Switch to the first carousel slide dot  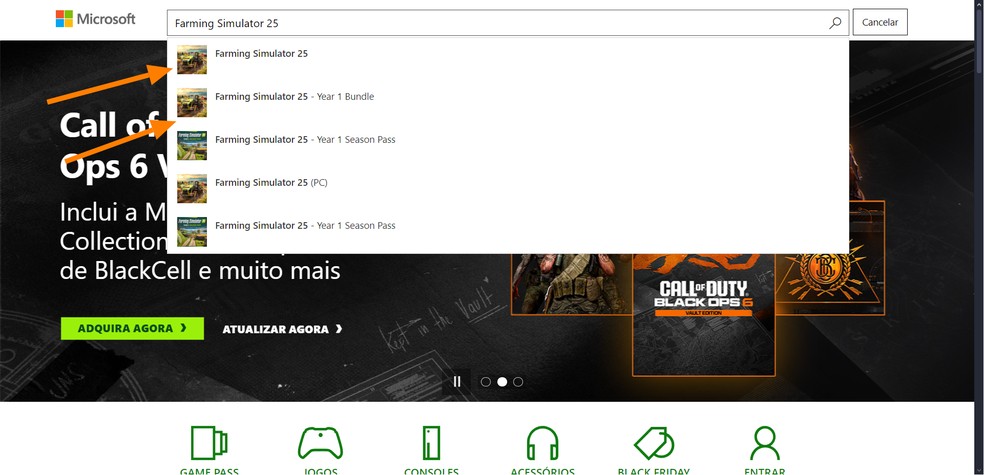pyautogui.click(x=486, y=382)
